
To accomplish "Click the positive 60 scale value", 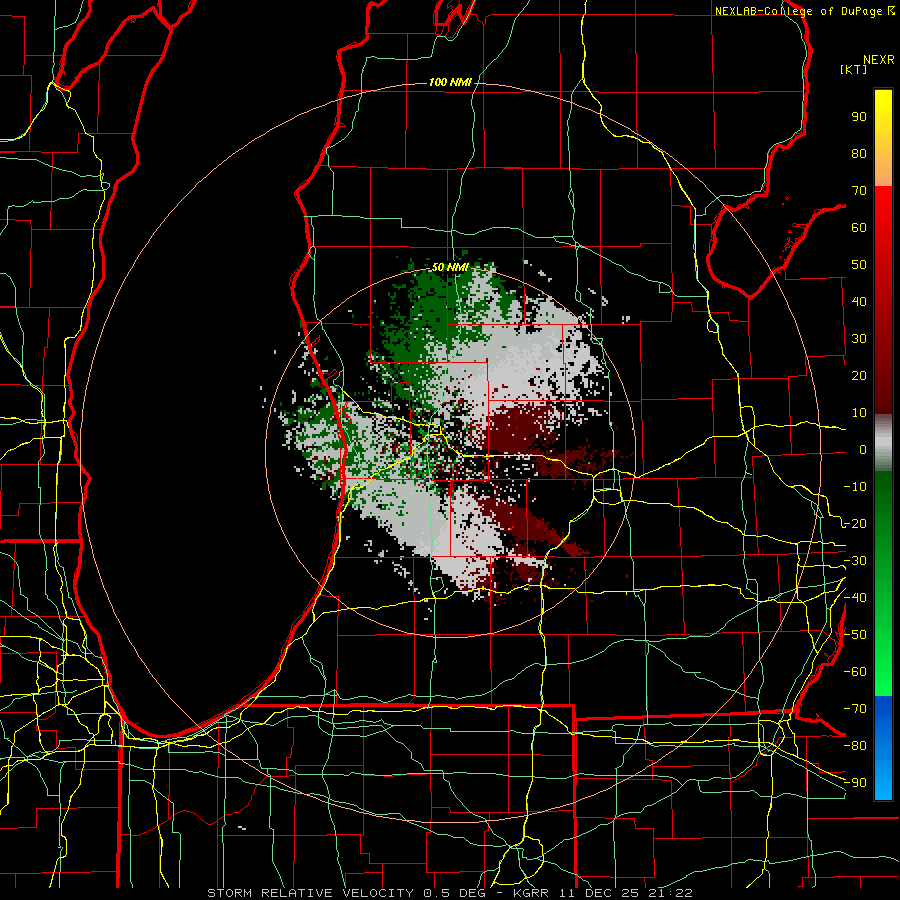I will 859,228.
